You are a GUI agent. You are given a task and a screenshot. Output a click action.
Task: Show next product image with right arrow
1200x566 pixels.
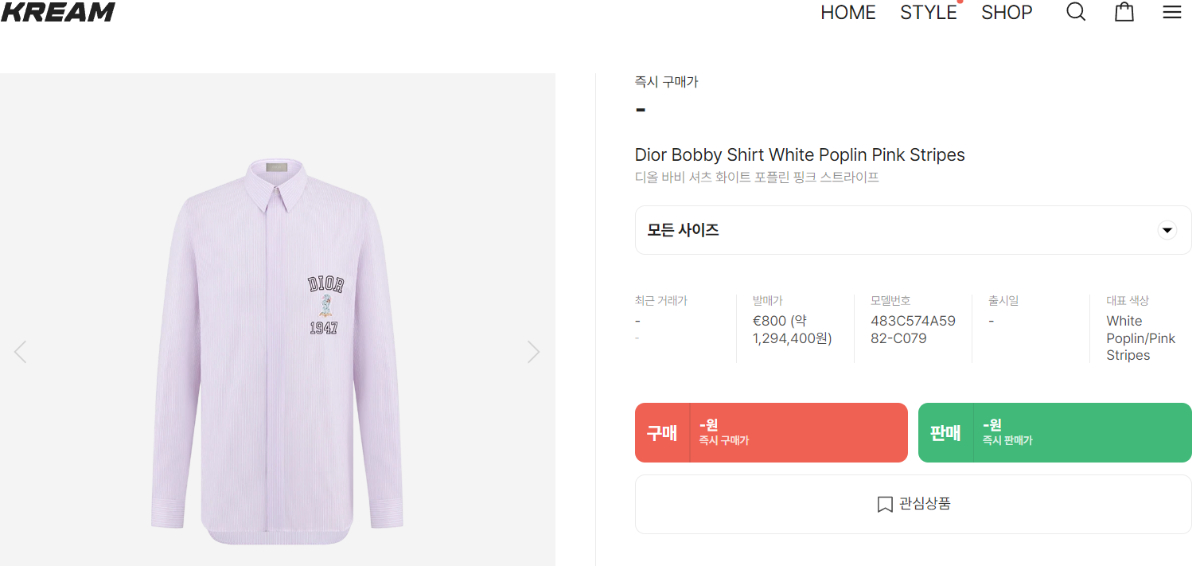[x=534, y=352]
